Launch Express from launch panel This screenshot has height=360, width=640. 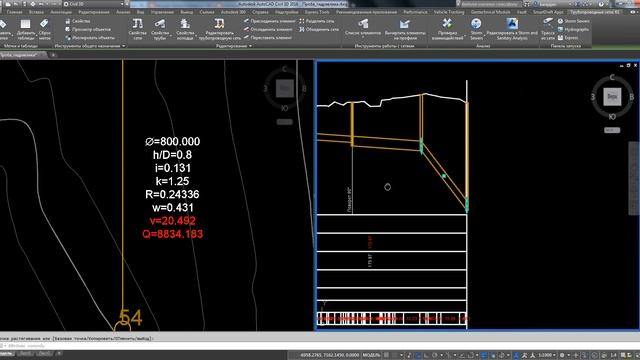coord(568,38)
